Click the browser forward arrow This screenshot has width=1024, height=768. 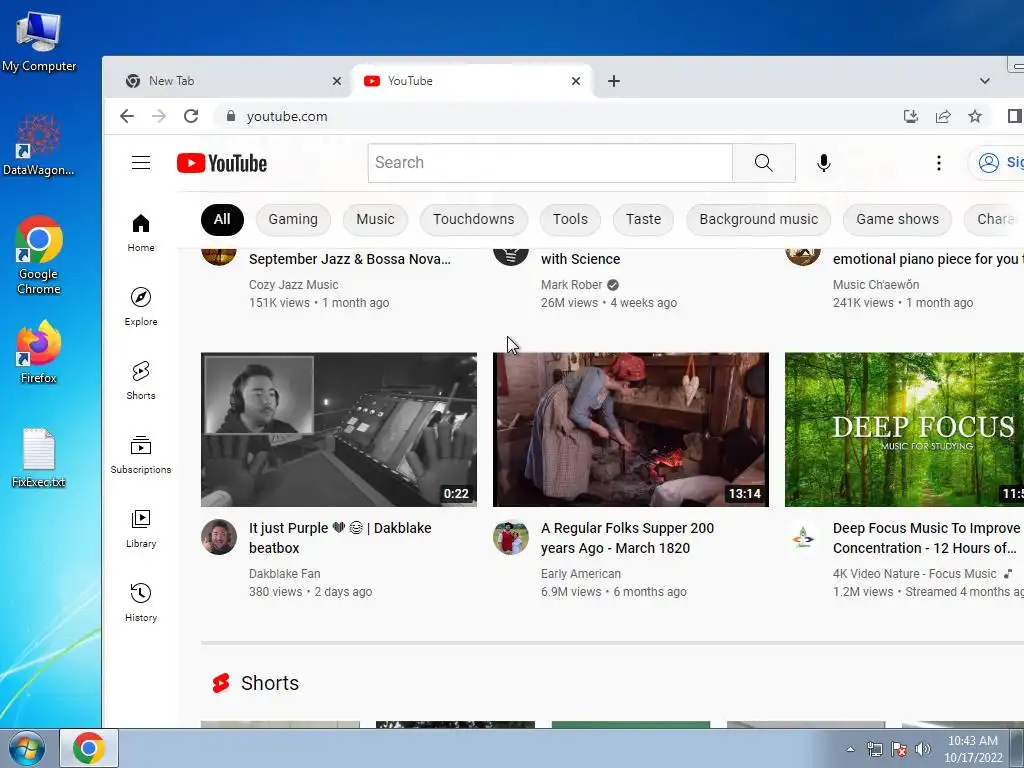(x=159, y=116)
